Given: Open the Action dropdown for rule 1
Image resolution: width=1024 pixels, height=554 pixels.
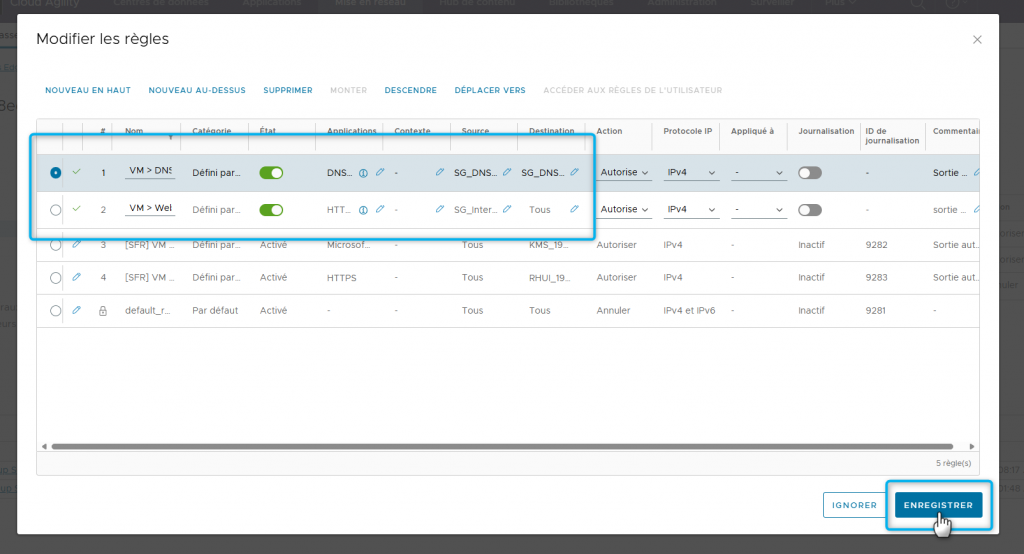Looking at the screenshot, I should (x=625, y=173).
